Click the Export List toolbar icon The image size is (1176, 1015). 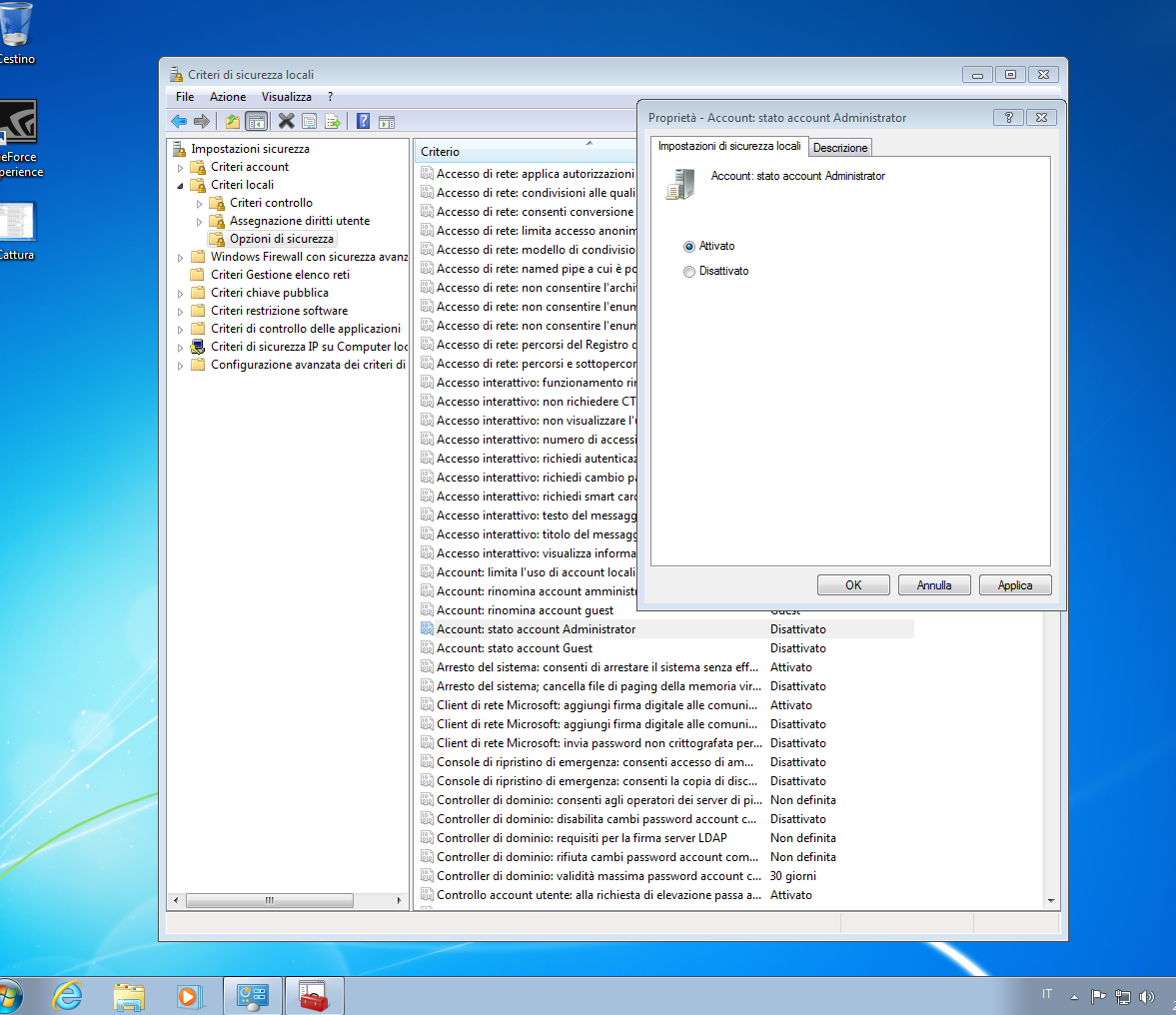click(x=333, y=121)
